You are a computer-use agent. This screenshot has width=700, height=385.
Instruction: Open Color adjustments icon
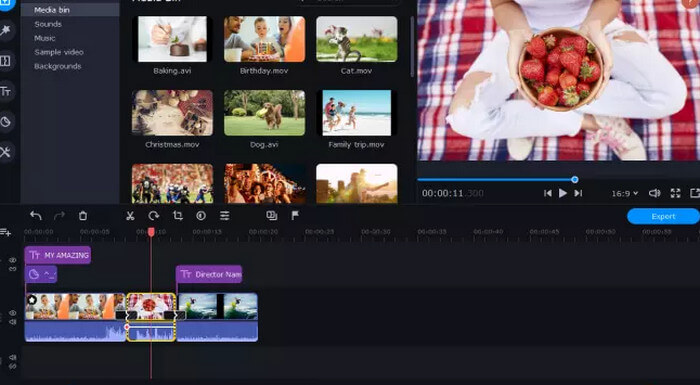tap(201, 216)
